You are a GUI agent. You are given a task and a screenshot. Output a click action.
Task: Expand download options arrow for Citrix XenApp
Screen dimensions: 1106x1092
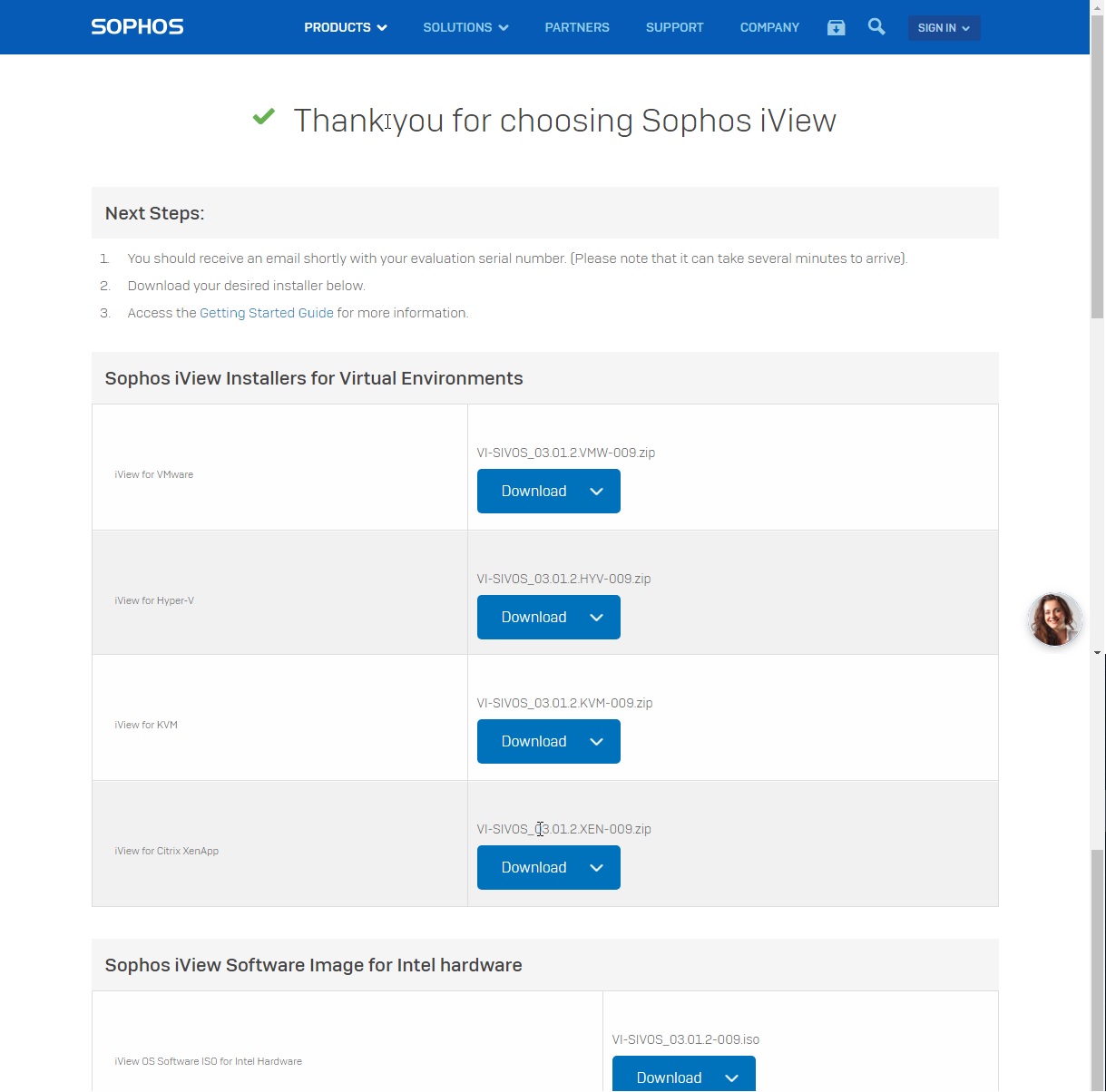click(x=596, y=868)
